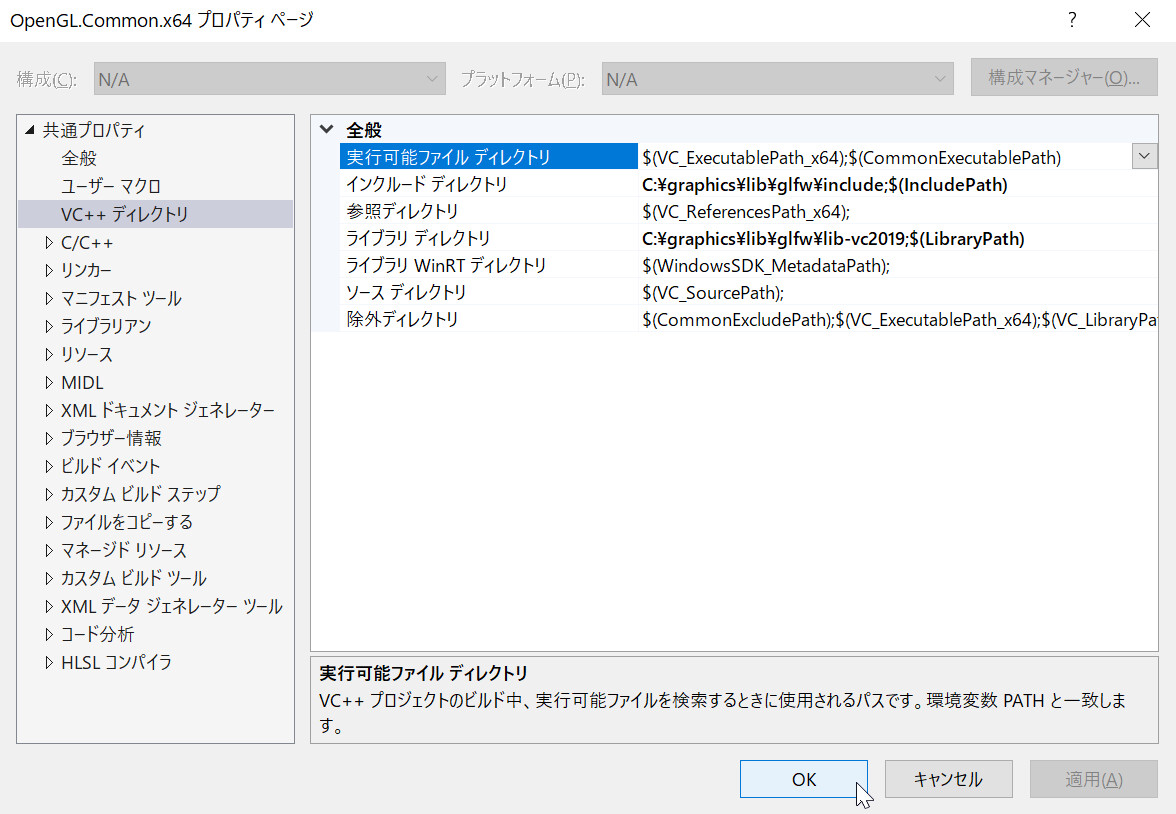Expand the HLSL コンパイラ node
This screenshot has width=1176, height=814.
49,662
